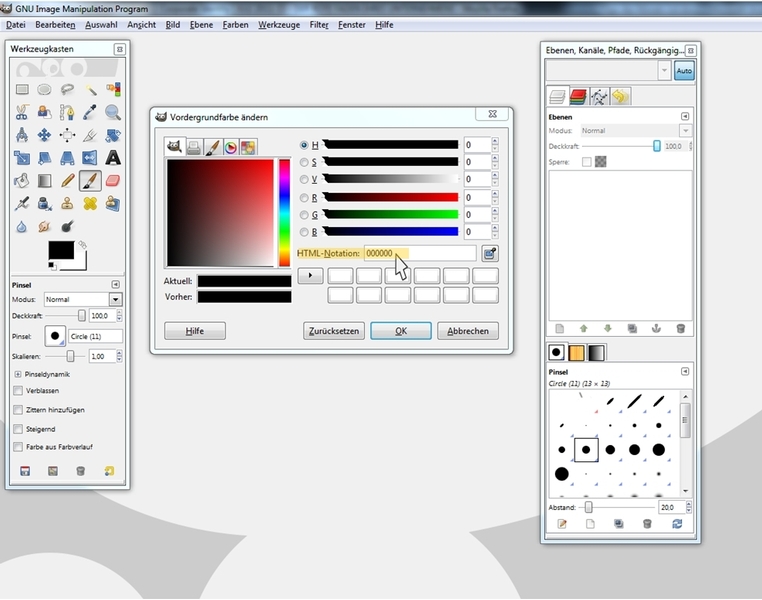
Task: Click the Zurücksetzen button
Action: click(x=334, y=331)
